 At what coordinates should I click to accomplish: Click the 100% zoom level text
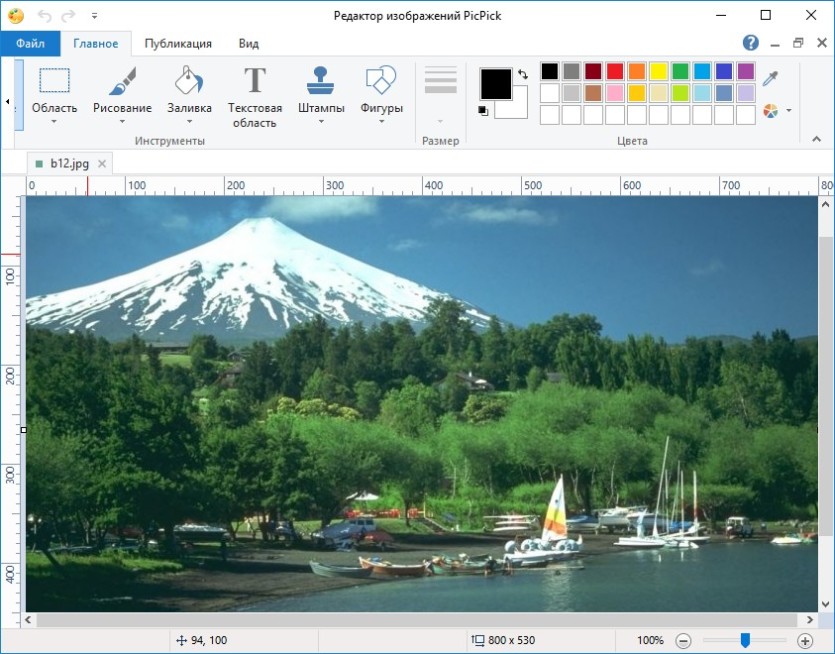point(650,640)
